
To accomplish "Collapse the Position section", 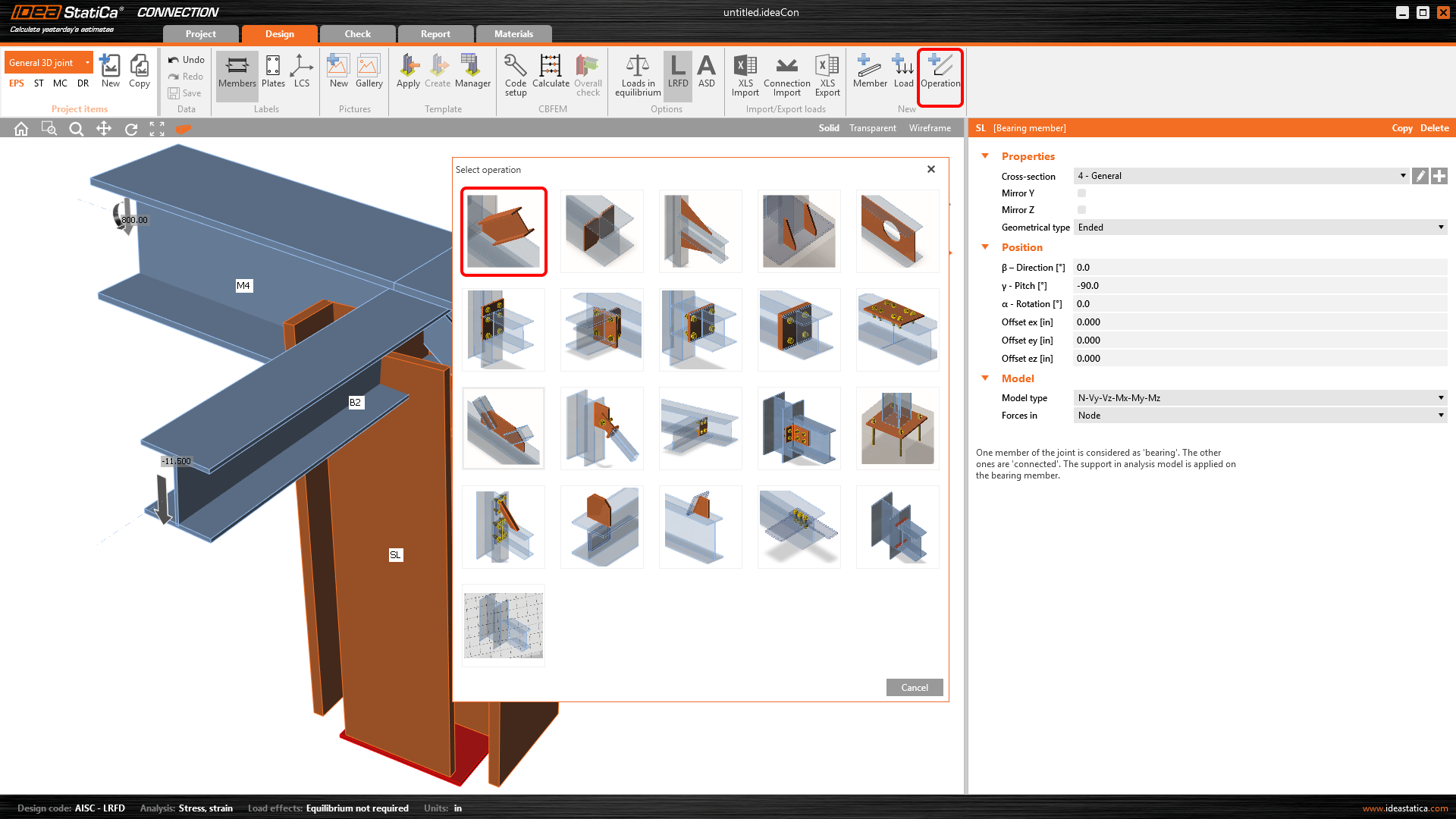I will [985, 247].
